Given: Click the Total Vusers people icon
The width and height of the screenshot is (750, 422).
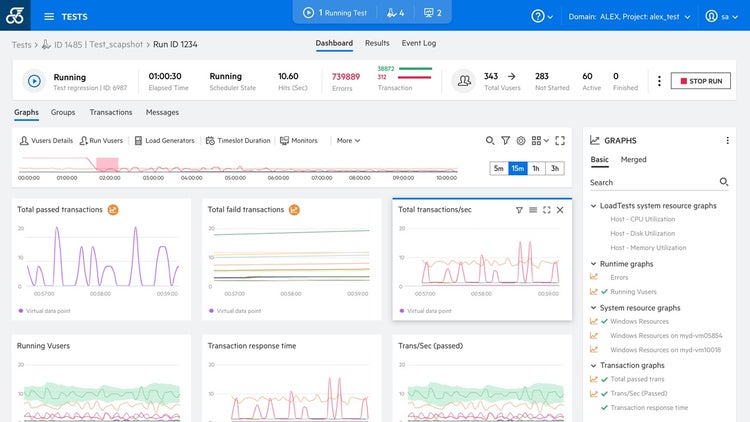Looking at the screenshot, I should pyautogui.click(x=463, y=80).
